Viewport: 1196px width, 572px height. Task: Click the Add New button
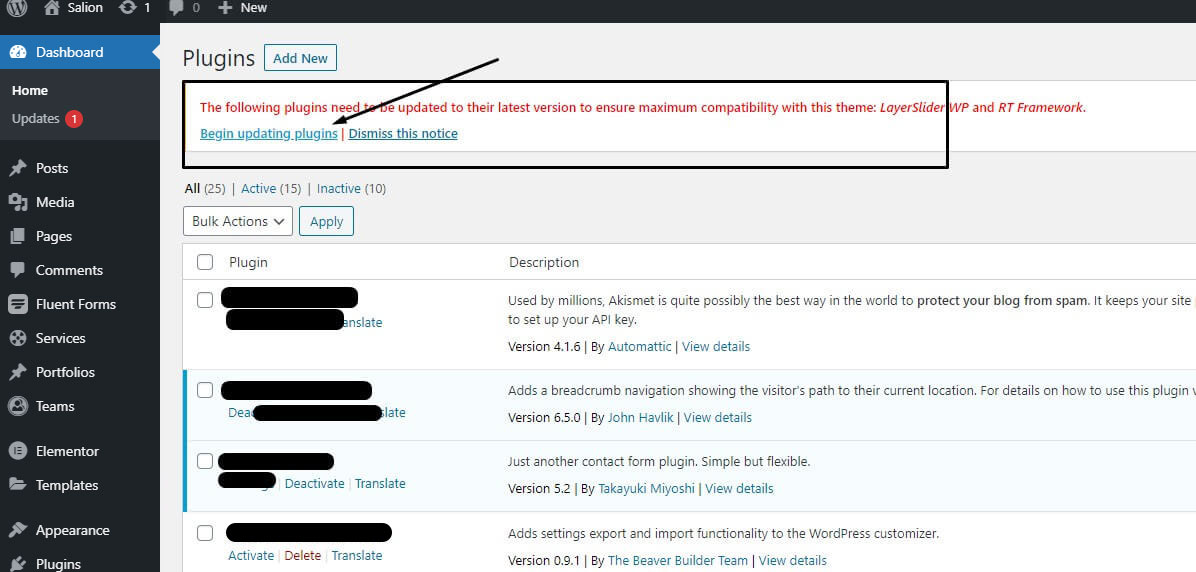301,58
